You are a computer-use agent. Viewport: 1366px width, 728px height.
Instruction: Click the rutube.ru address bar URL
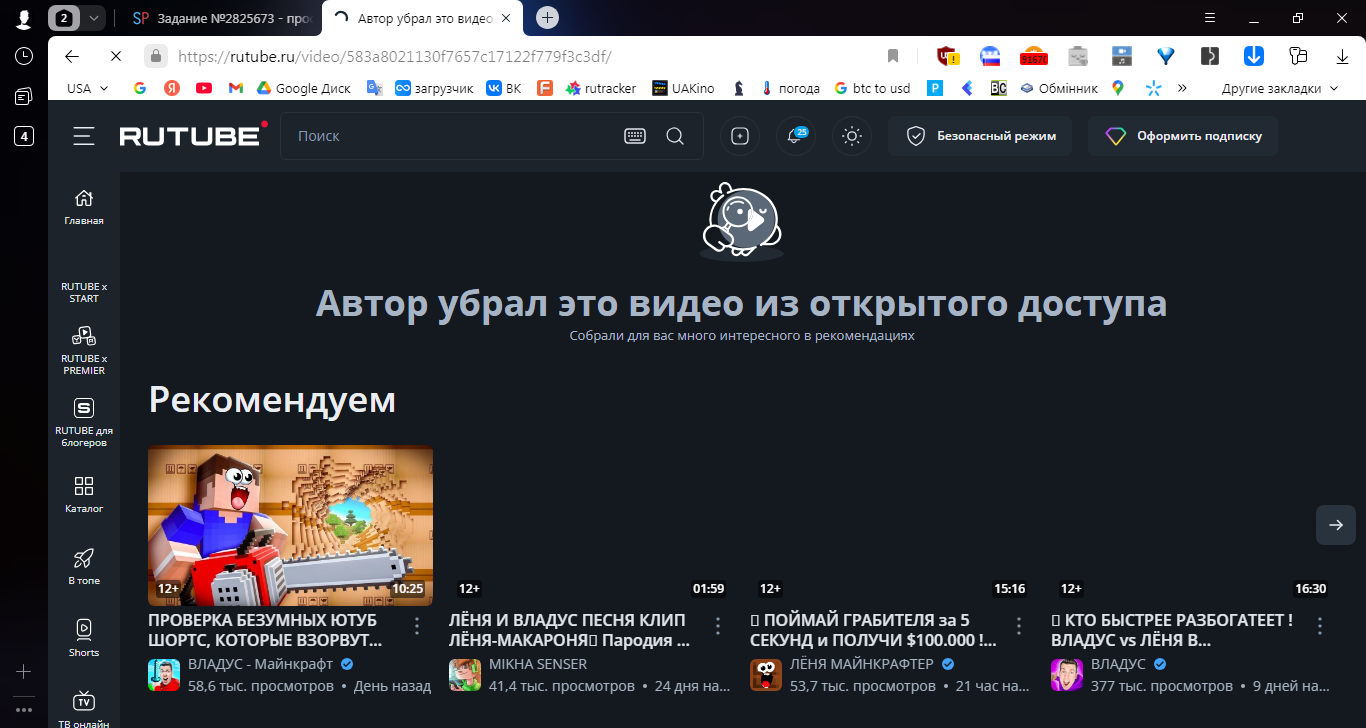[394, 56]
